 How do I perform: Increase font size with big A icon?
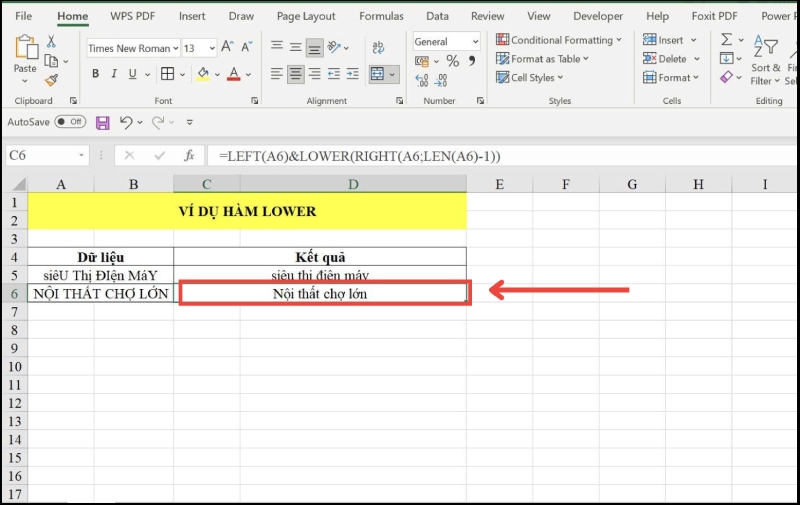(x=228, y=47)
